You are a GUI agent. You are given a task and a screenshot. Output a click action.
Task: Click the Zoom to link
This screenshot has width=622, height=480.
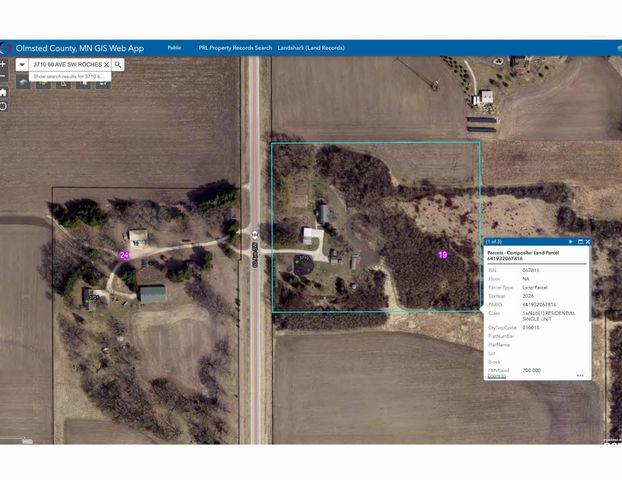tap(496, 376)
